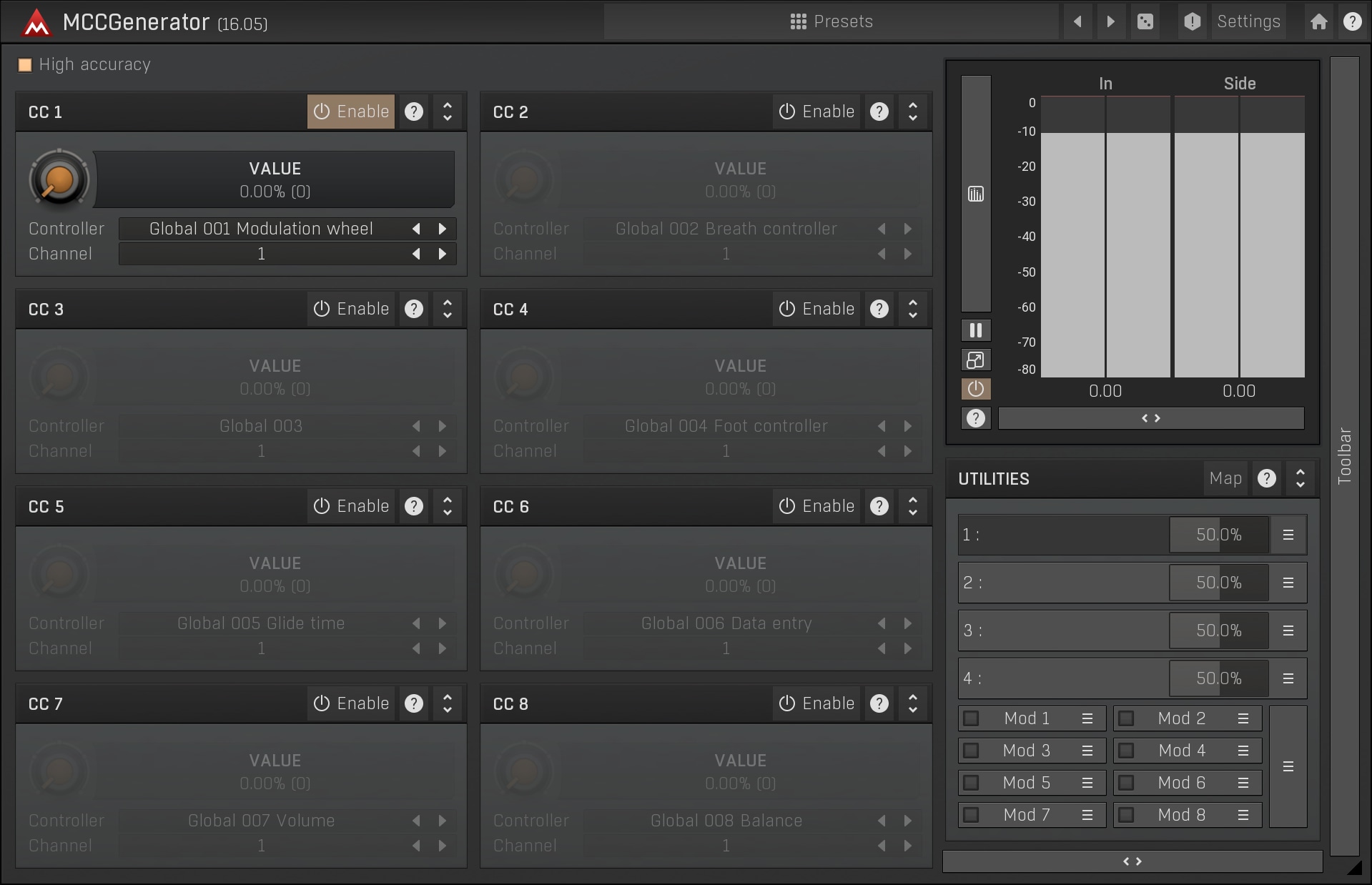Open menu for multiparameter 2
Screen dimensions: 1372x885
click(x=1288, y=583)
